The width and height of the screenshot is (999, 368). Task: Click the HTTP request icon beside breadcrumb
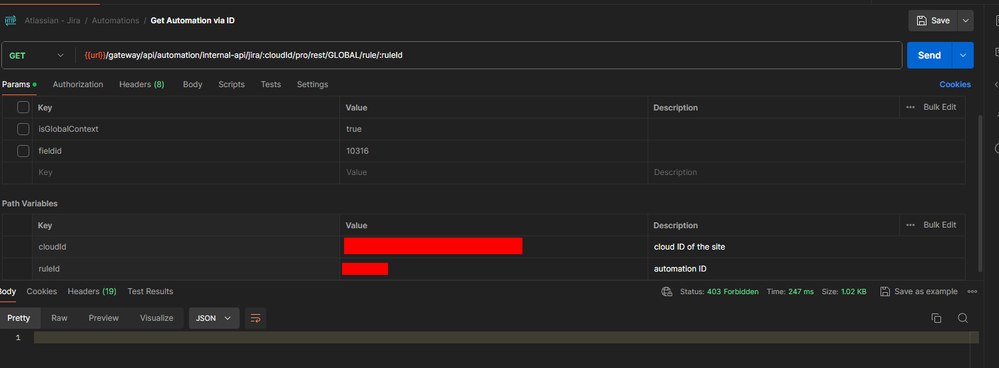(x=10, y=20)
